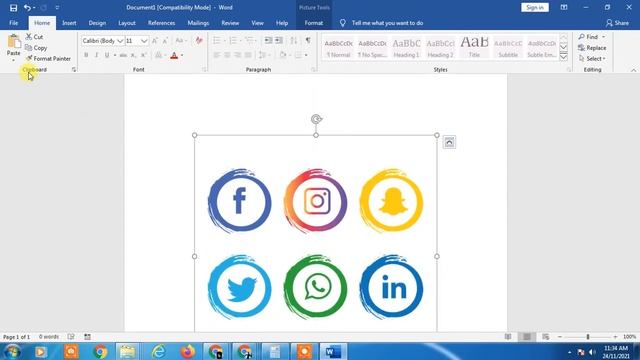Toggle strikethrough formatting

tap(123, 55)
